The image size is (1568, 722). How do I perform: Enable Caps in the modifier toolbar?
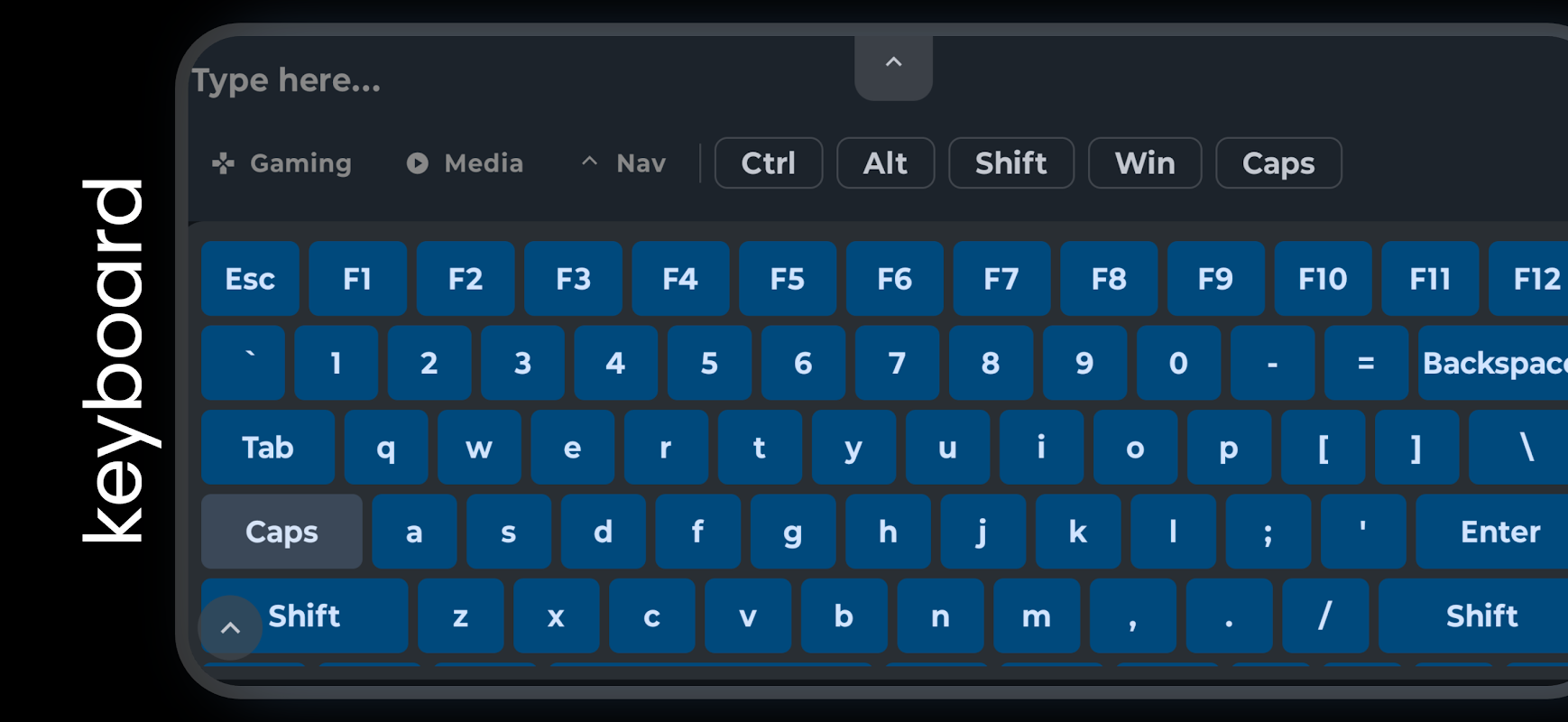[x=1277, y=163]
